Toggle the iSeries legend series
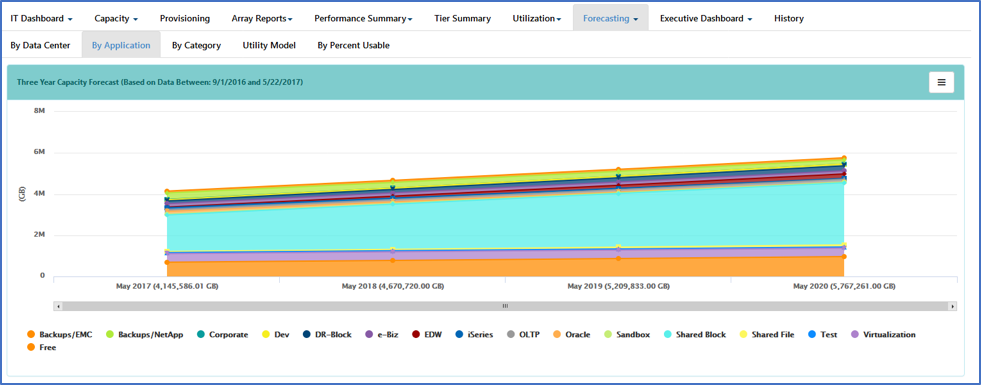981x385 pixels. (x=474, y=335)
